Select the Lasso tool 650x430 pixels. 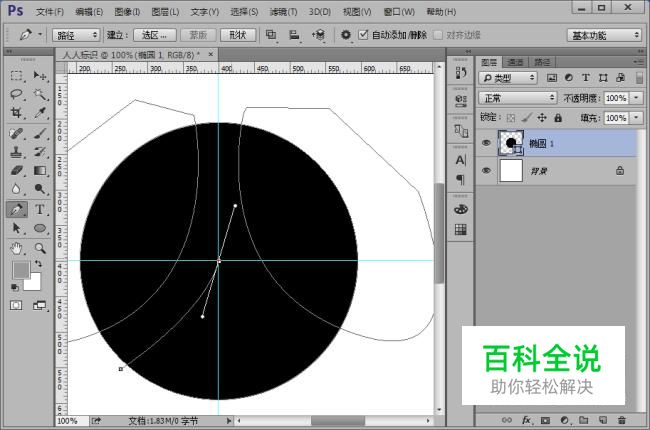(16, 95)
